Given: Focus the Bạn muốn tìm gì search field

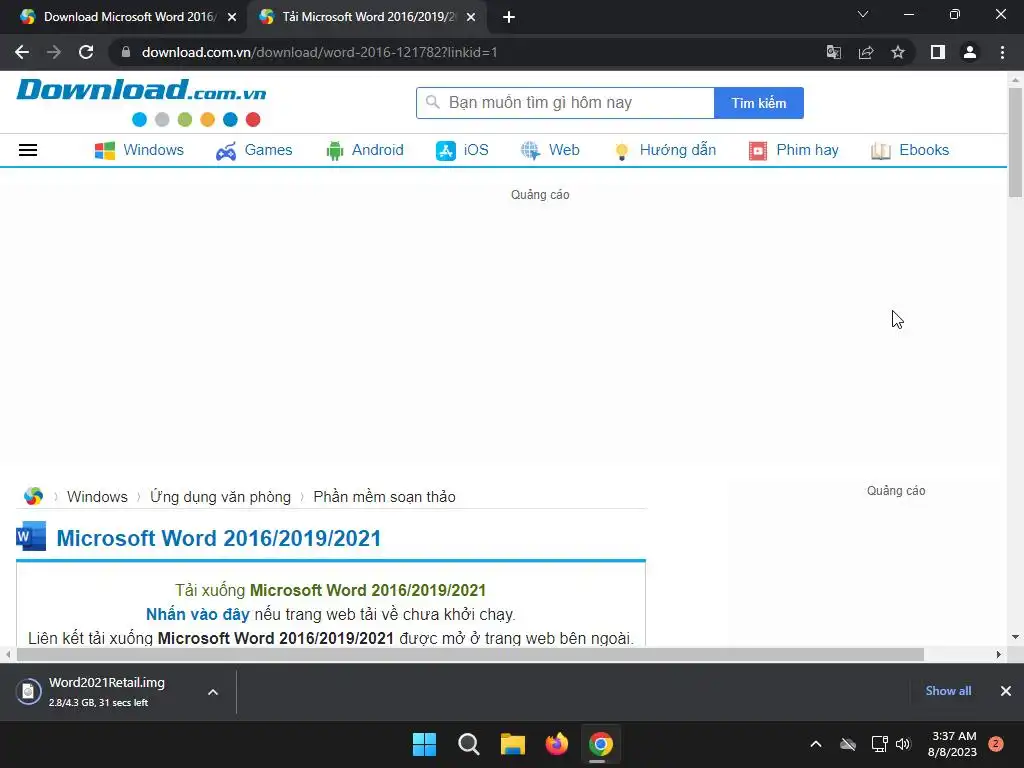Looking at the screenshot, I should click(x=566, y=103).
